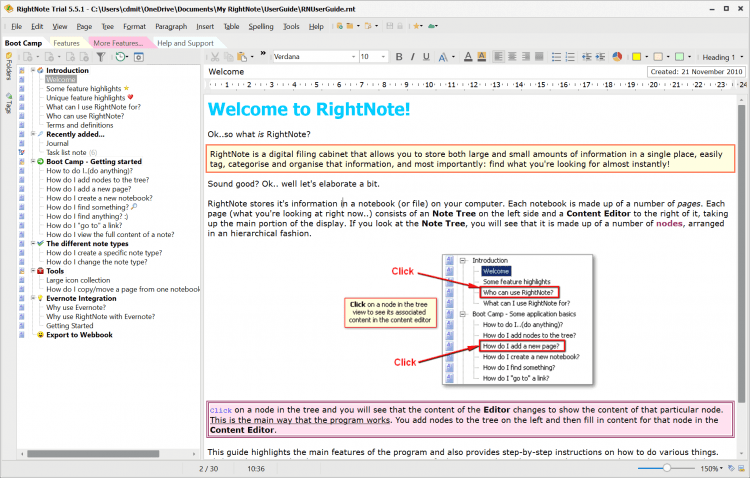Select 'How do I add a new page?' in the left note tree
Image resolution: width=750 pixels, height=478 pixels.
88,189
